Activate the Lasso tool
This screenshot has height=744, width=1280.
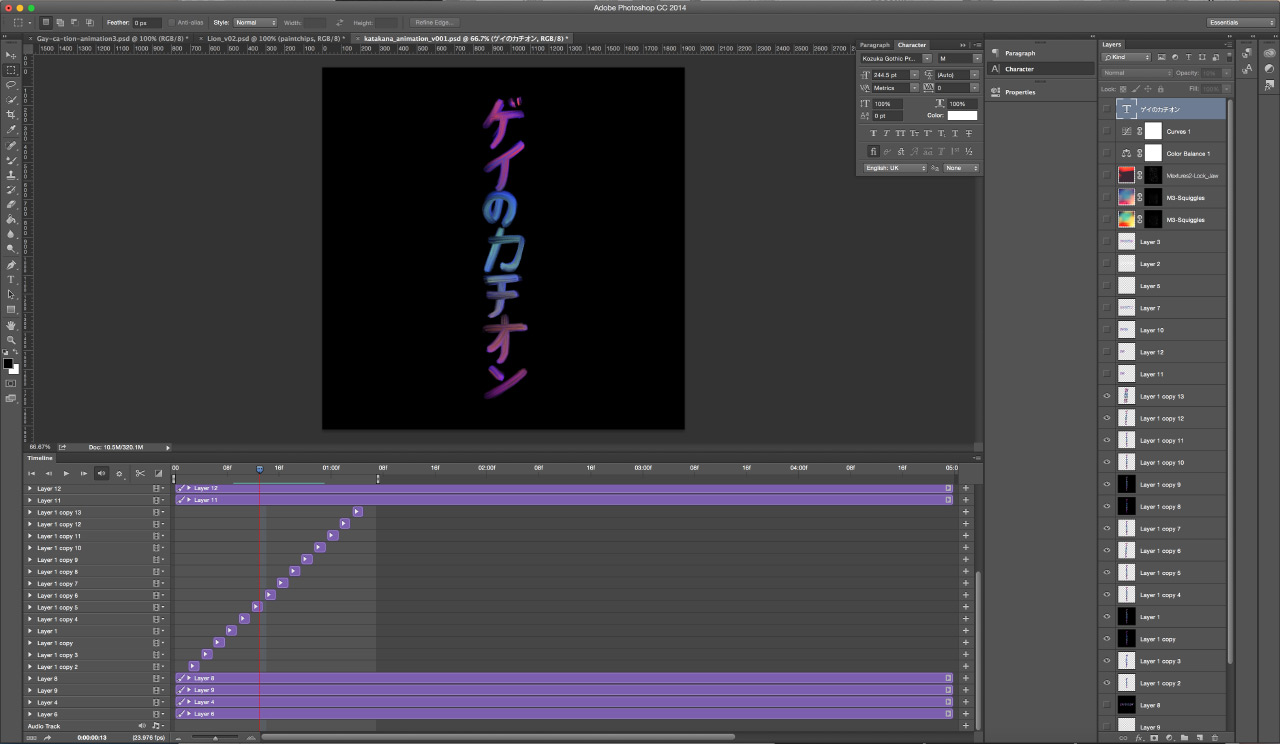pyautogui.click(x=11, y=85)
